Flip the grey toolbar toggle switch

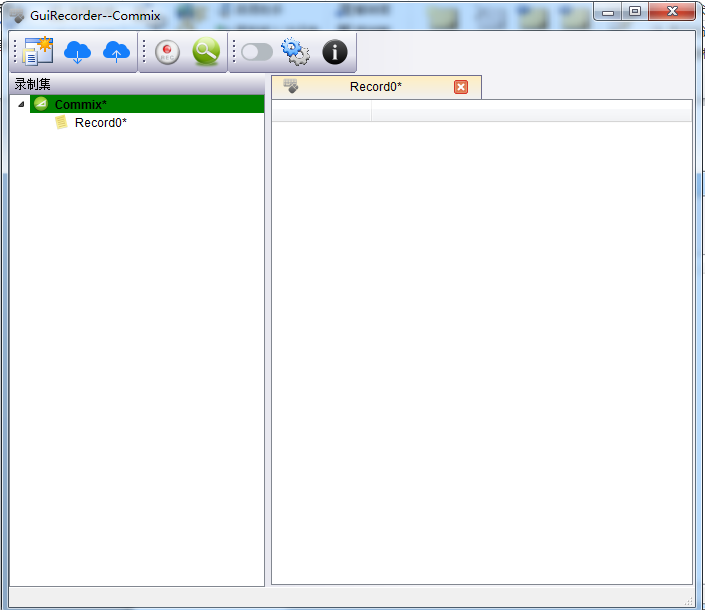257,52
